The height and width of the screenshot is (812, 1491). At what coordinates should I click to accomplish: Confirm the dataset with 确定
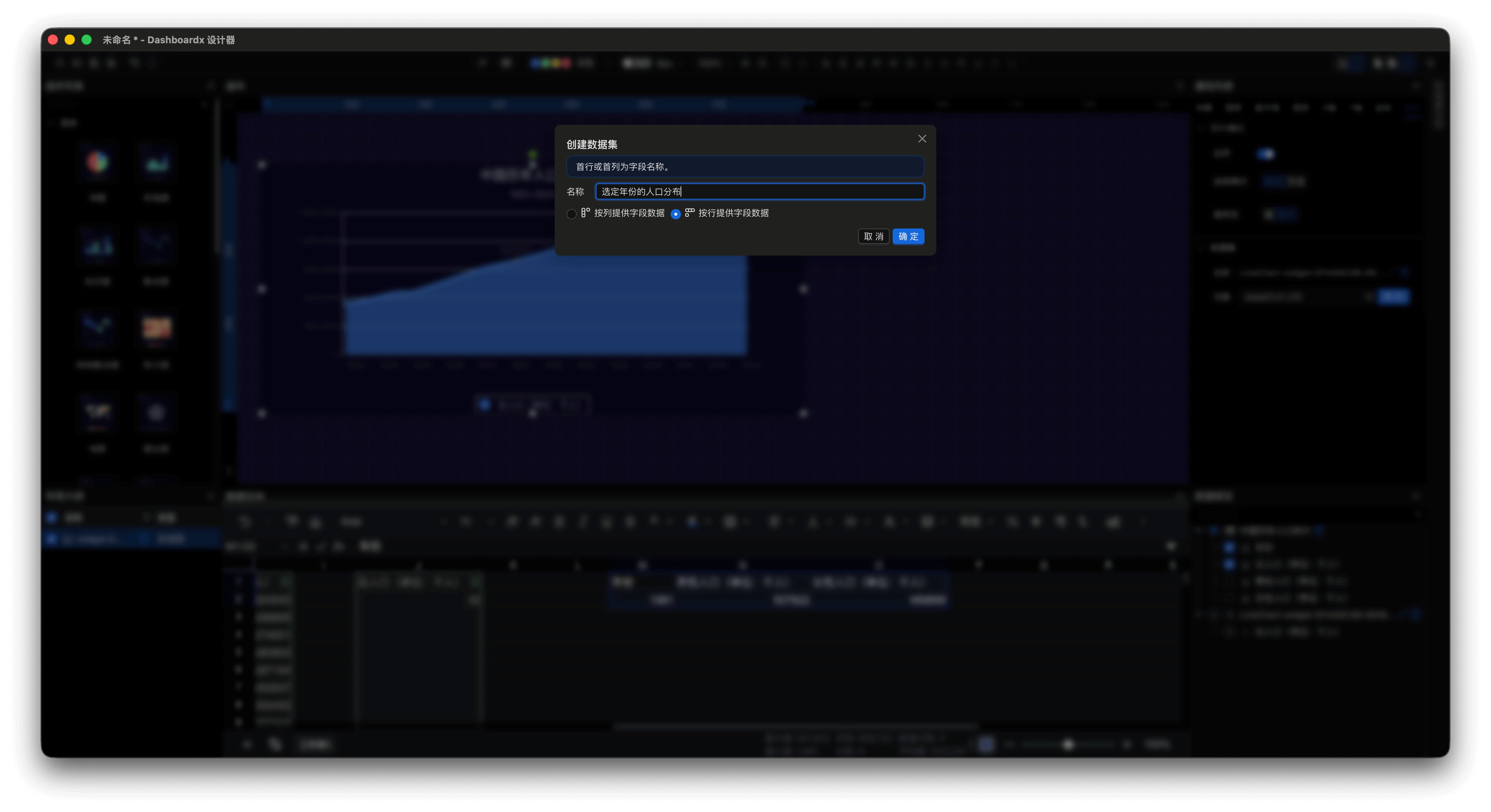[908, 236]
